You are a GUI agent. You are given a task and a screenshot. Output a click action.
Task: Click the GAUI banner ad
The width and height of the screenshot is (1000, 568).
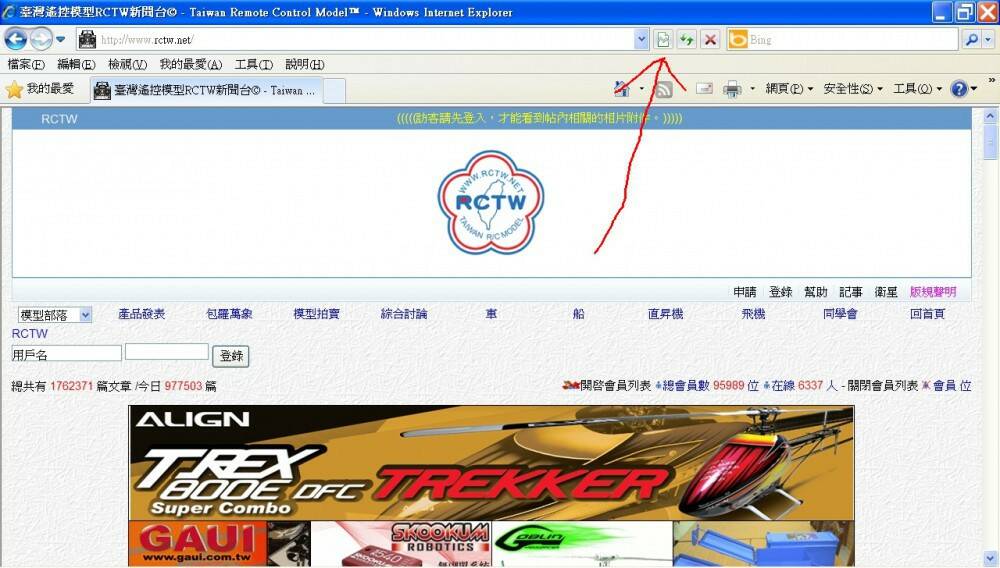tap(219, 544)
